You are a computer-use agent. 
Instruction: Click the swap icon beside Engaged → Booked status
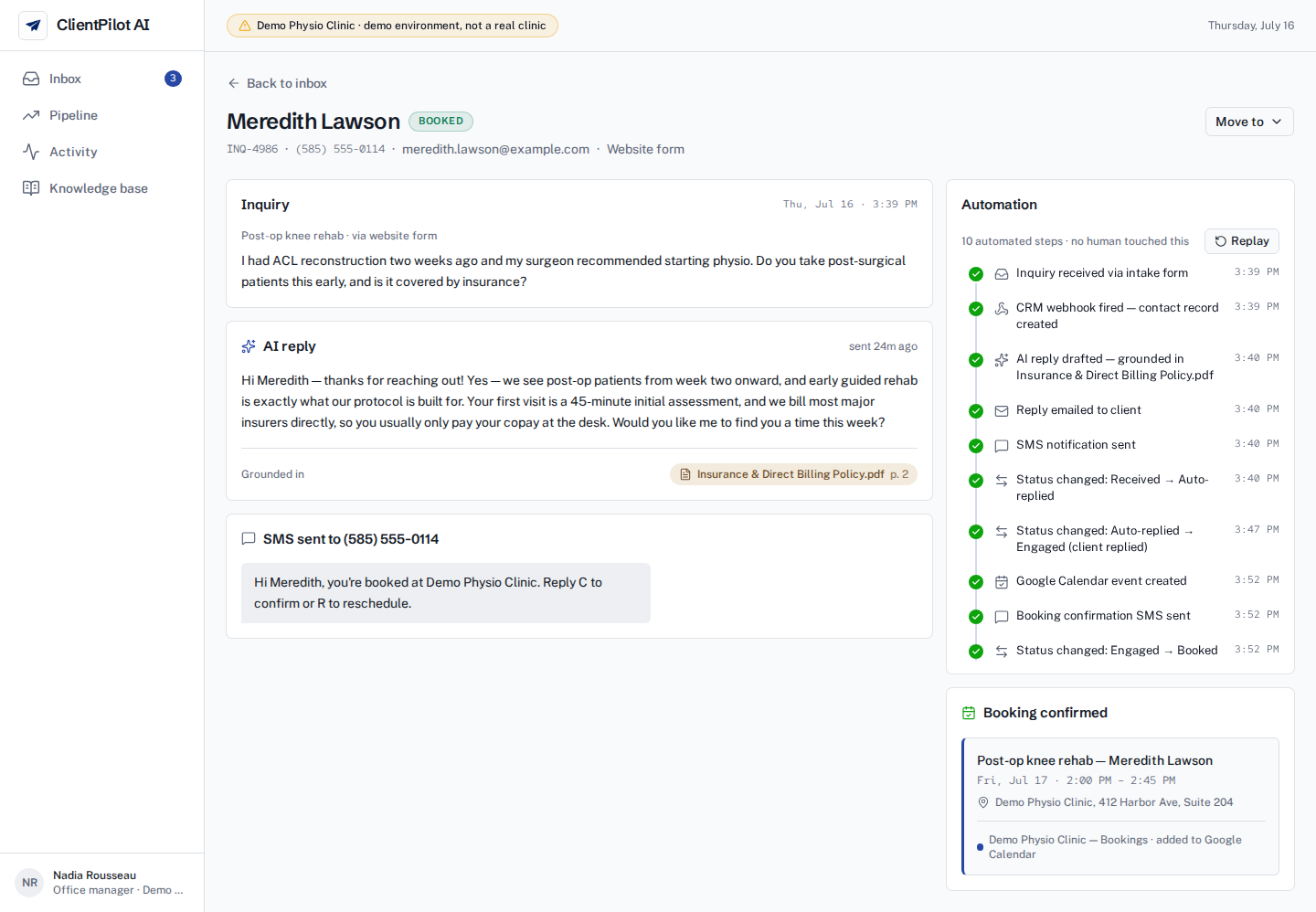click(1002, 651)
